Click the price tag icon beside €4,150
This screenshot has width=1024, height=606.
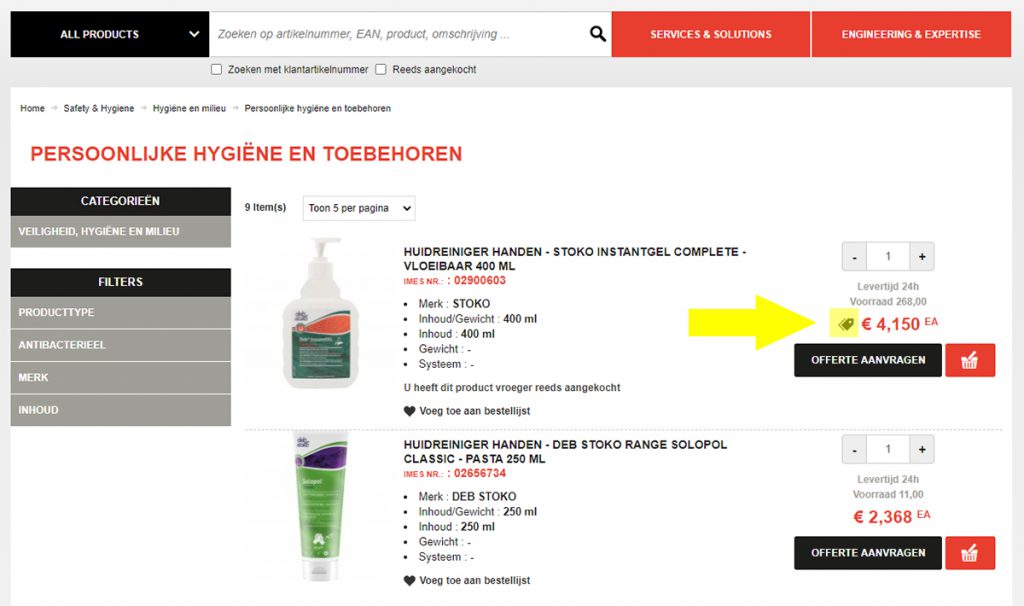coord(846,324)
